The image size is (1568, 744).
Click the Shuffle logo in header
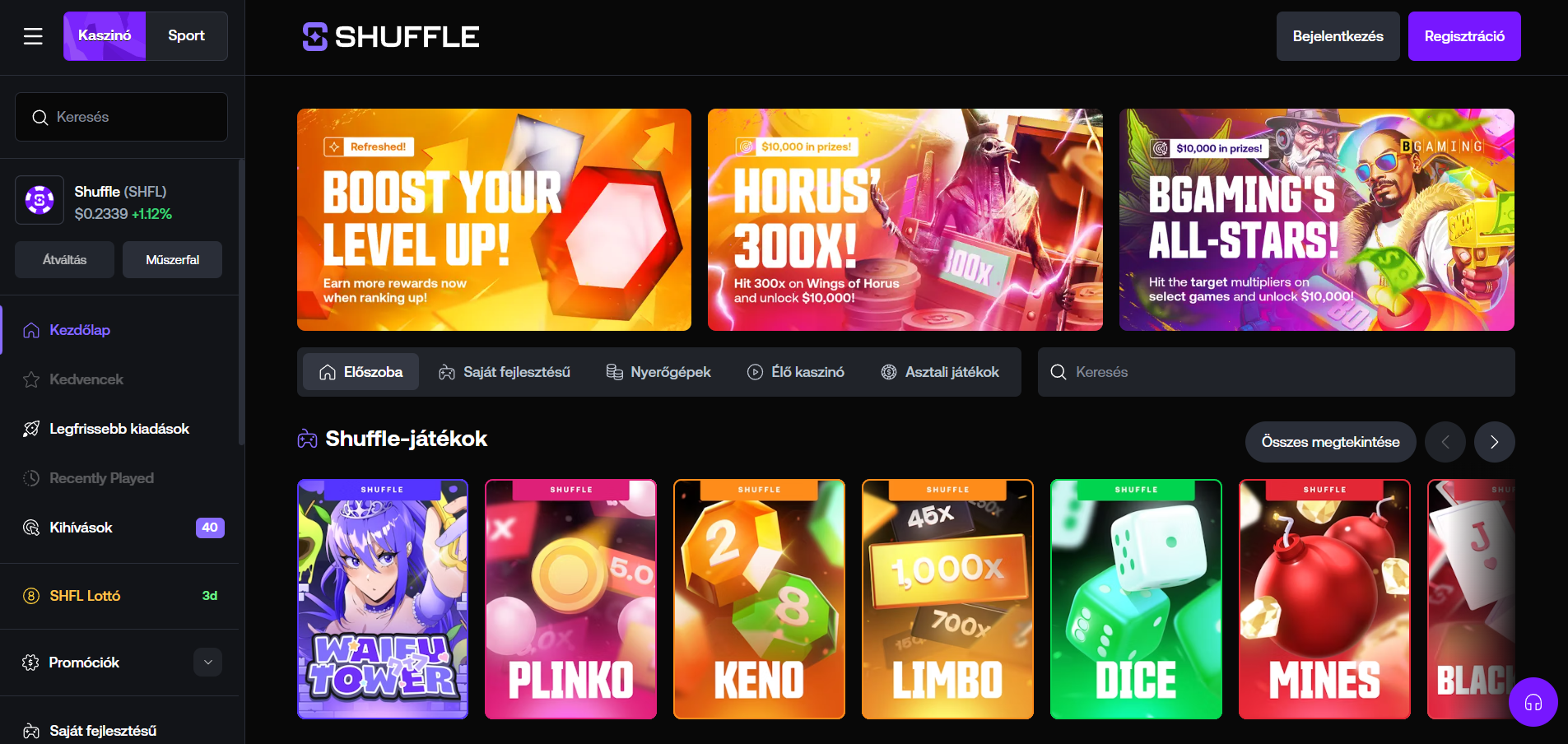coord(391,36)
